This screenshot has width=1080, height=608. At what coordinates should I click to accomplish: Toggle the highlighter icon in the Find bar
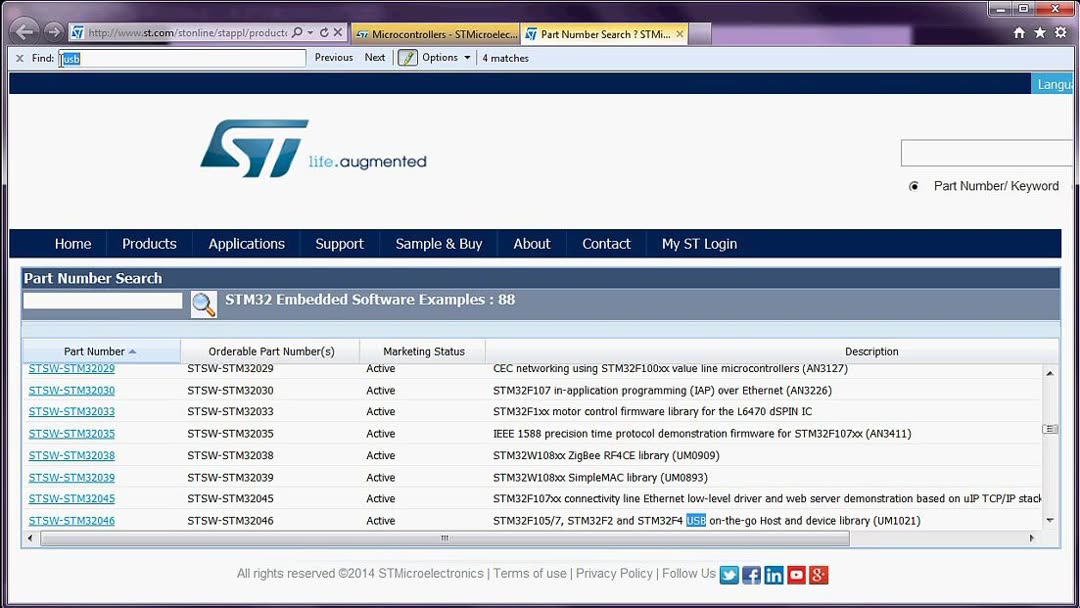pos(407,57)
